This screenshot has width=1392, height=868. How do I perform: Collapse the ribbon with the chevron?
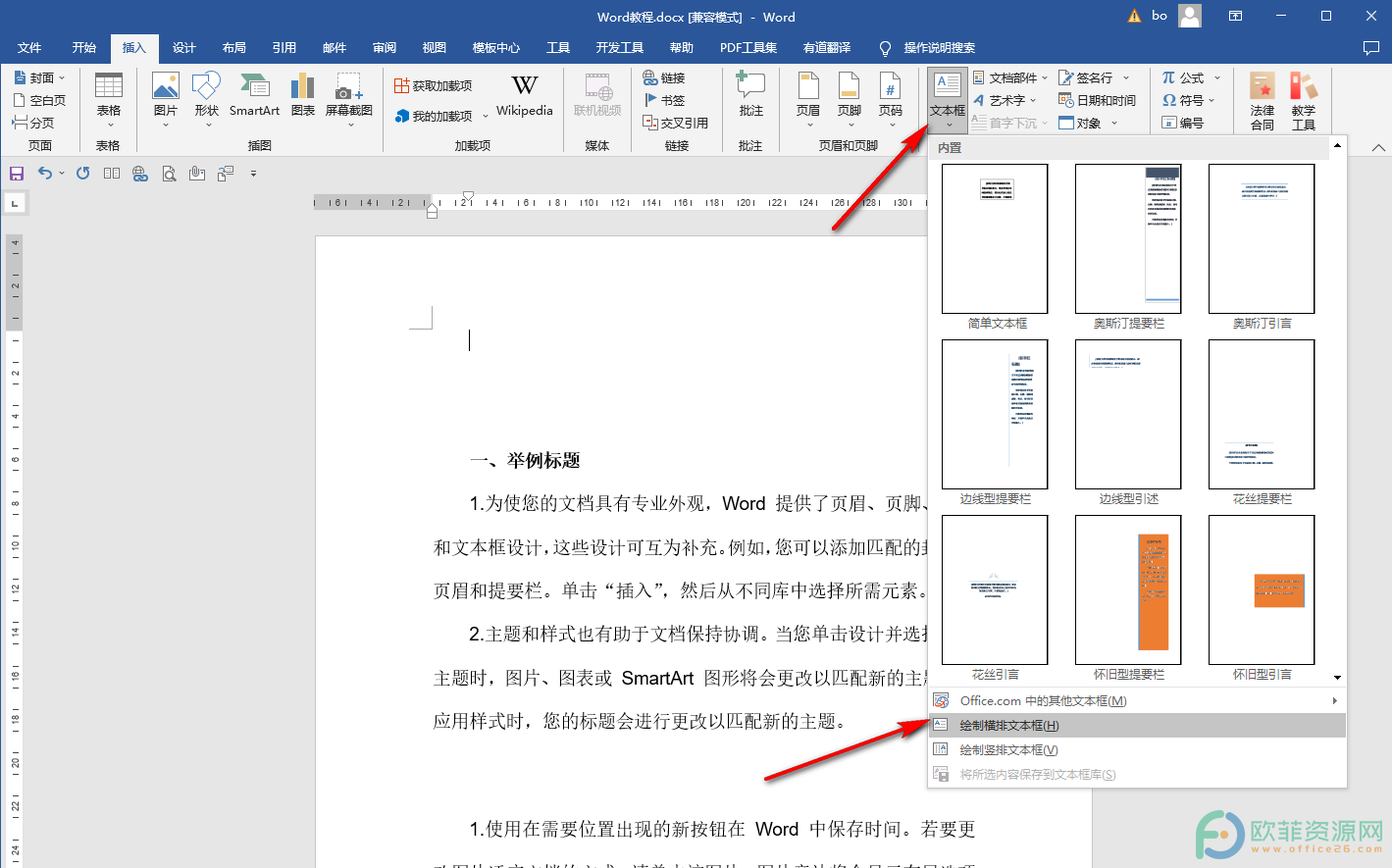[1378, 148]
